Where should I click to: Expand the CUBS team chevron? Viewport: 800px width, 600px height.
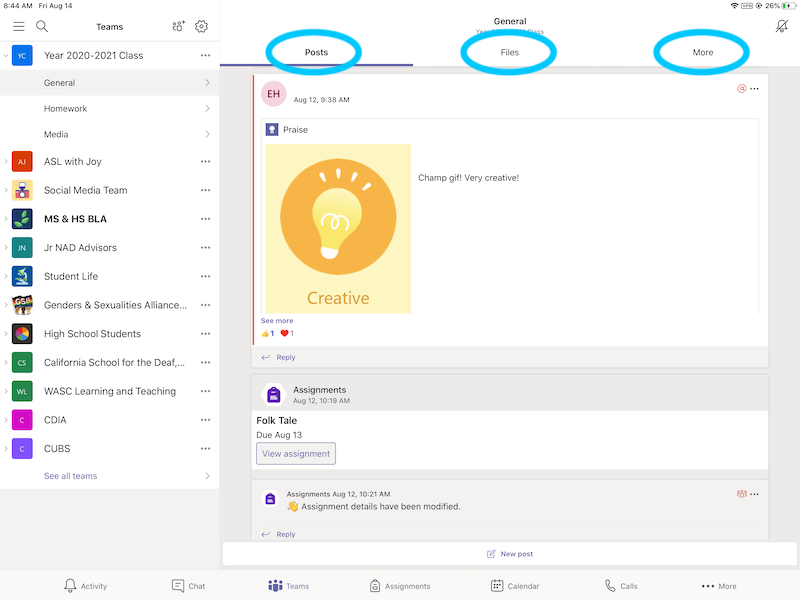click(x=6, y=448)
